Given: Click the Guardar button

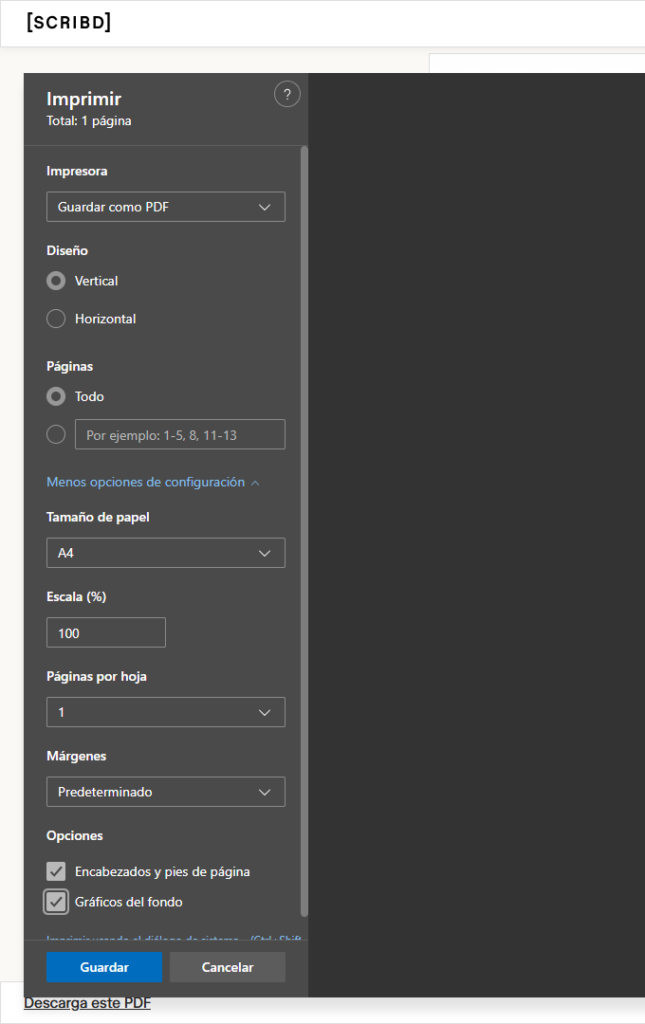Looking at the screenshot, I should point(104,967).
